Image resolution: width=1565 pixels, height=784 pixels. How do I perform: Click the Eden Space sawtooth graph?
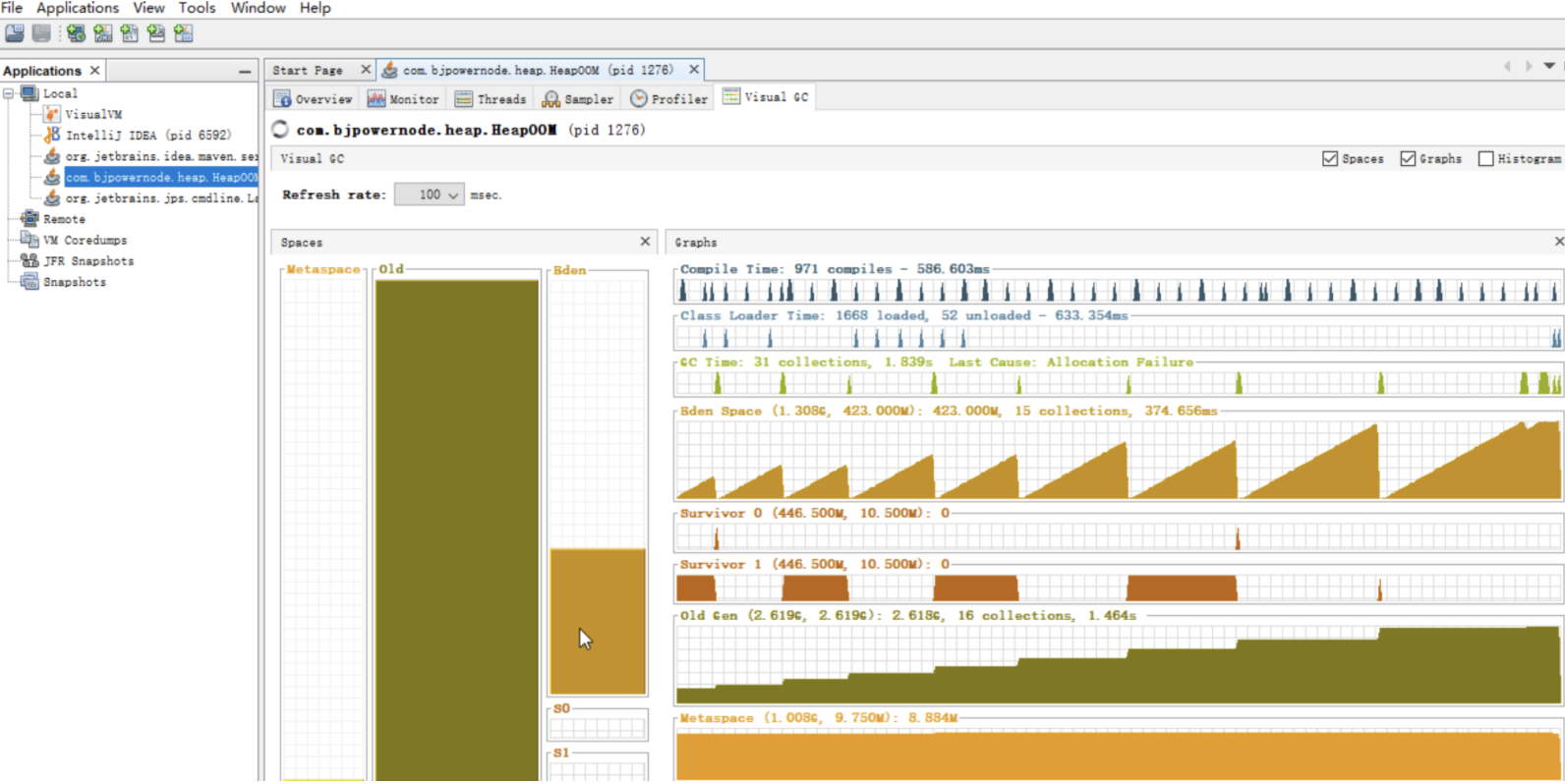click(1119, 460)
